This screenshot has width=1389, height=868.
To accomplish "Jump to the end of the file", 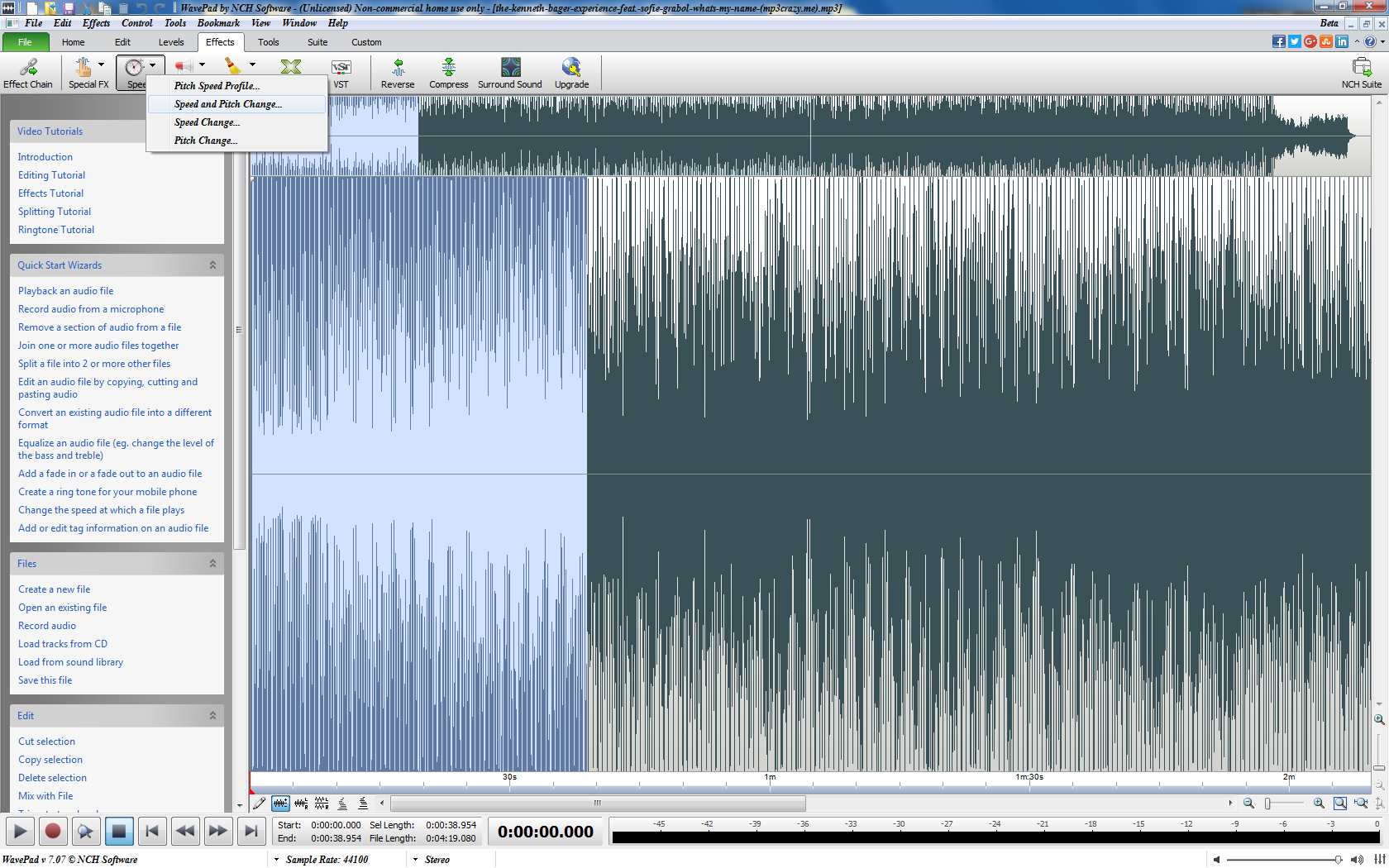I will tap(251, 832).
